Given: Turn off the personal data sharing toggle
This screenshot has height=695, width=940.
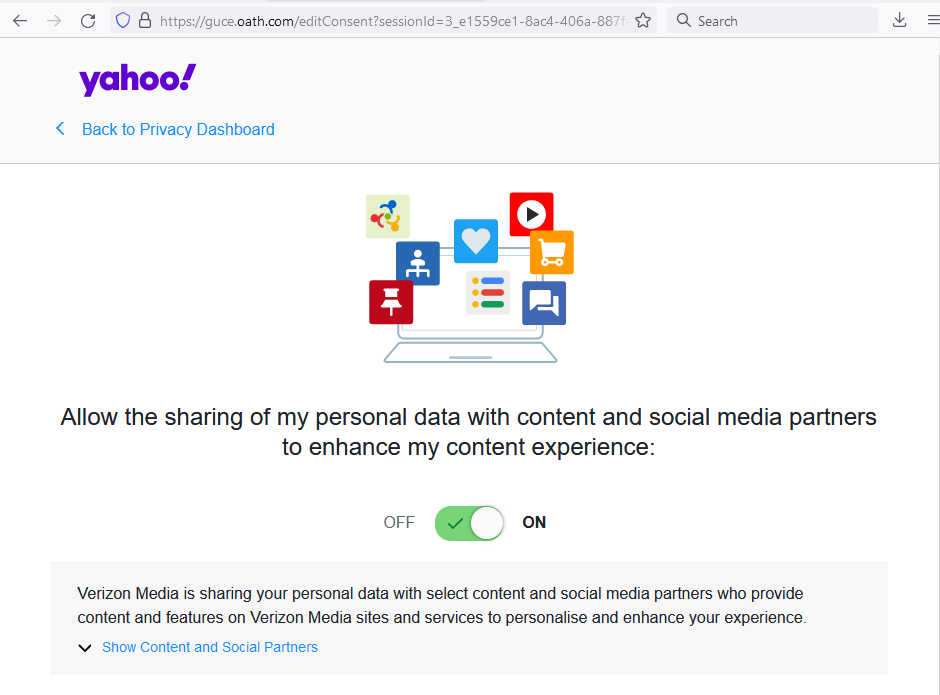Looking at the screenshot, I should (x=469, y=522).
